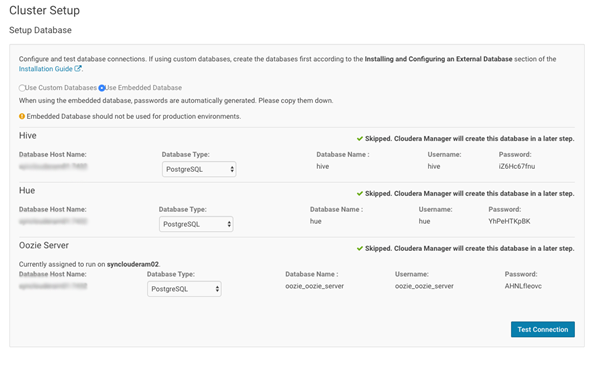604x365 pixels.
Task: Click blurred Hive database host name
Action: 53,166
